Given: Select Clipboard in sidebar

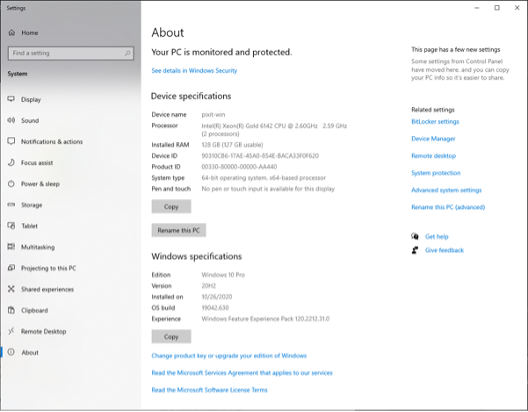Looking at the screenshot, I should pyautogui.click(x=71, y=310).
